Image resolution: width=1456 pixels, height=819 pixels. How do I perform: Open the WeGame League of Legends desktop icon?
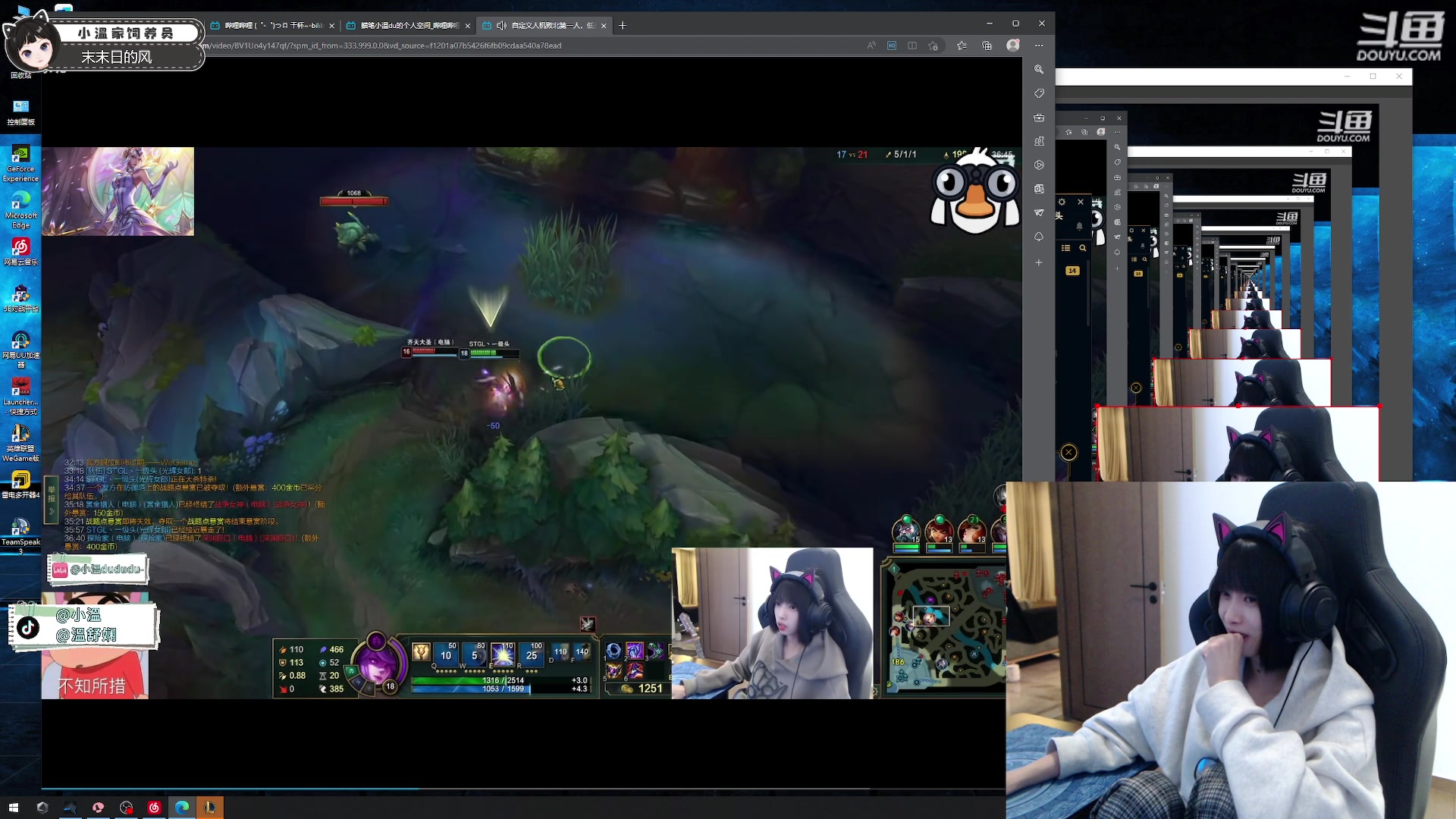[20, 443]
